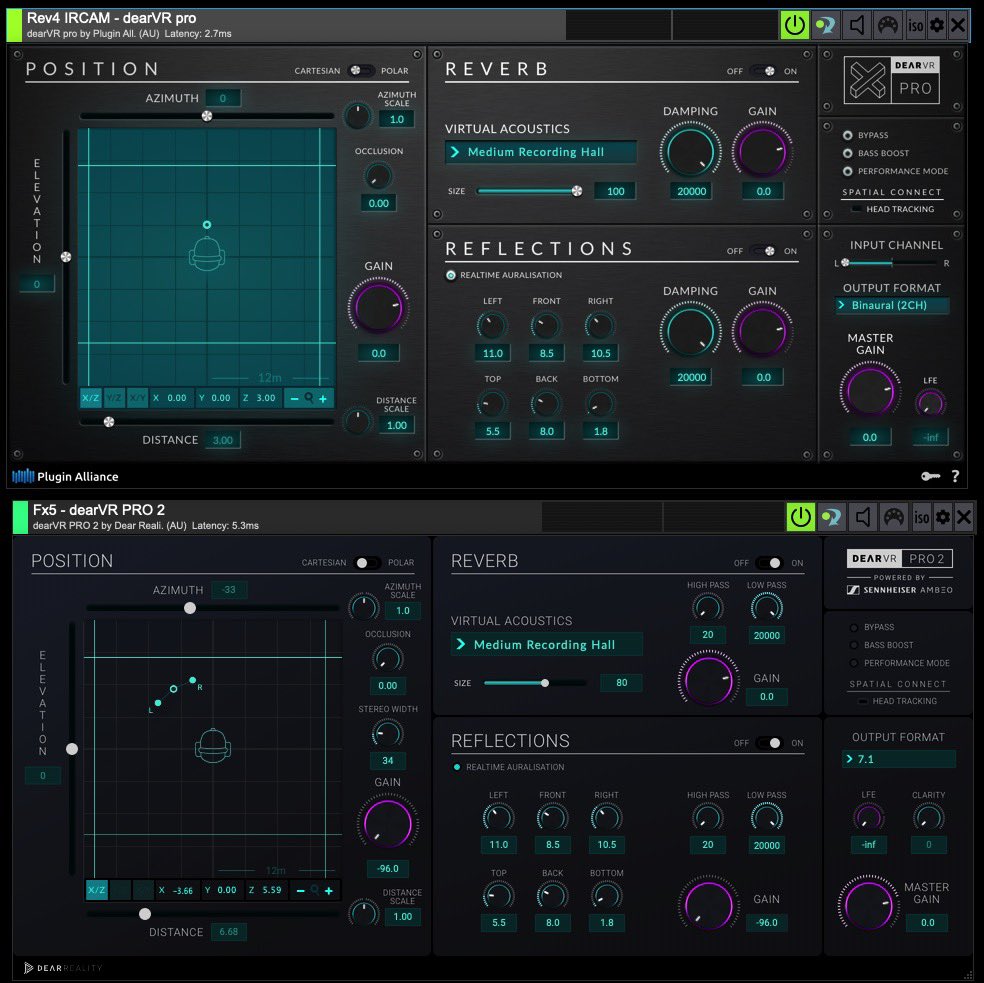This screenshot has width=984, height=983.
Task: Zoom out with minus in dearVR PRO 2 grid
Action: pos(301,891)
